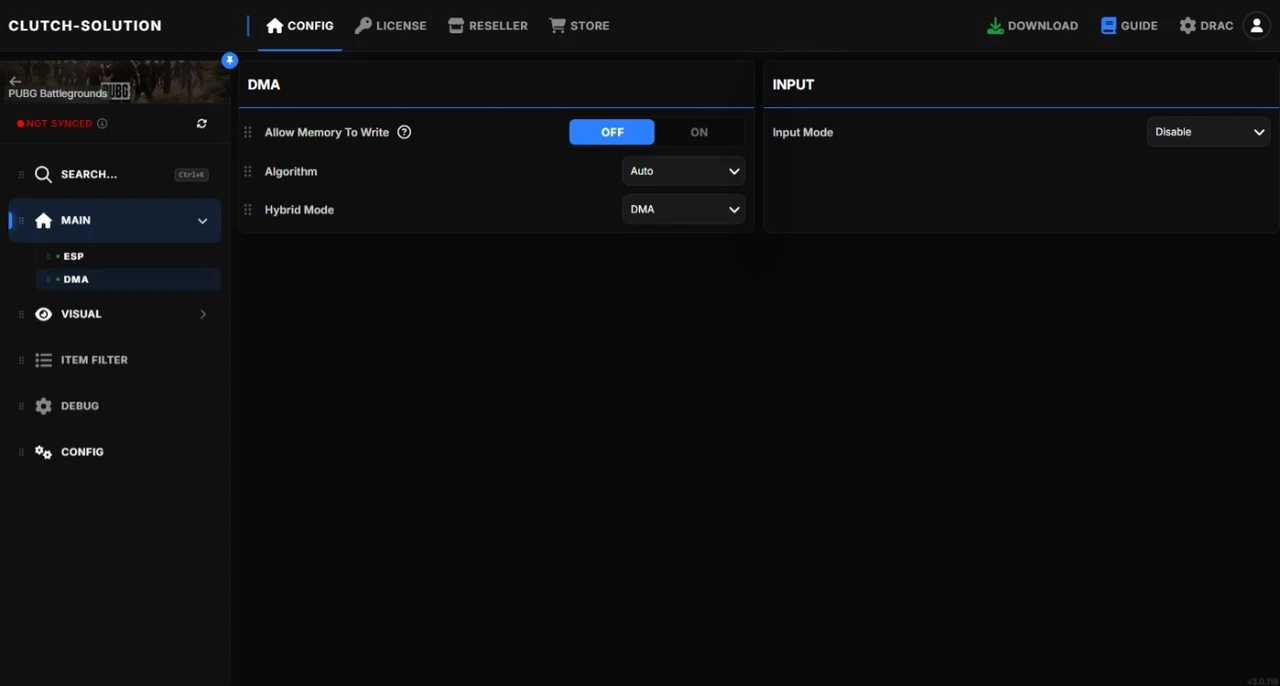Set Allow Memory To Write to OFF
The image size is (1280, 686).
point(612,132)
